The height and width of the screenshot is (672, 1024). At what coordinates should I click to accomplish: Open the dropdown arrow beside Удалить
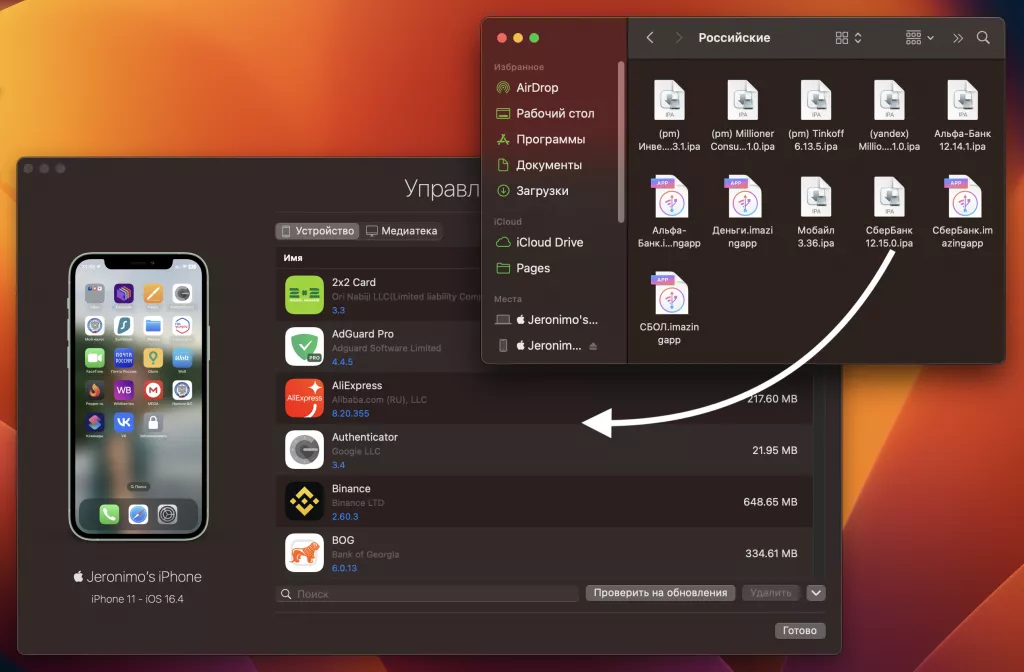click(817, 593)
